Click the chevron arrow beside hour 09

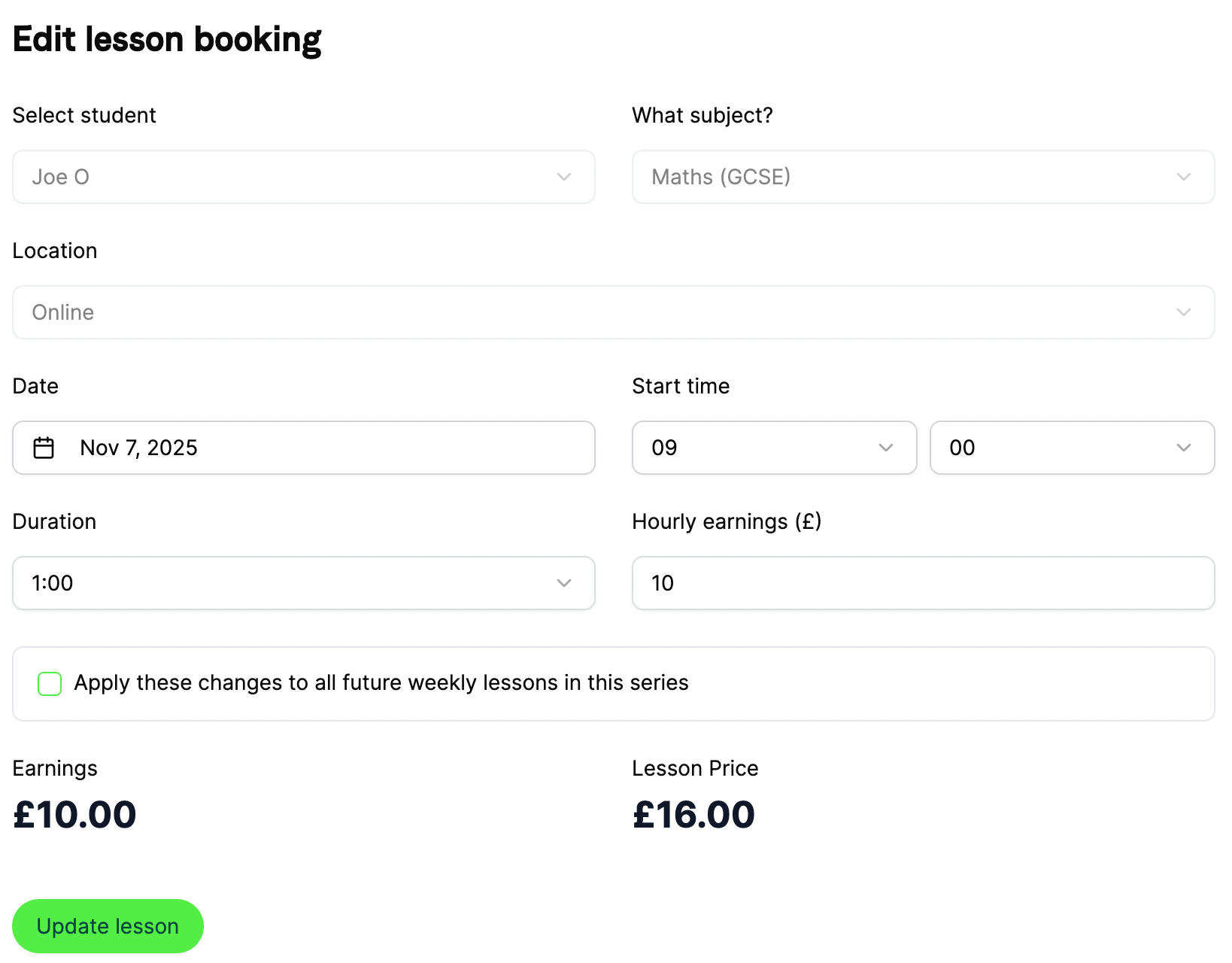[x=886, y=448]
